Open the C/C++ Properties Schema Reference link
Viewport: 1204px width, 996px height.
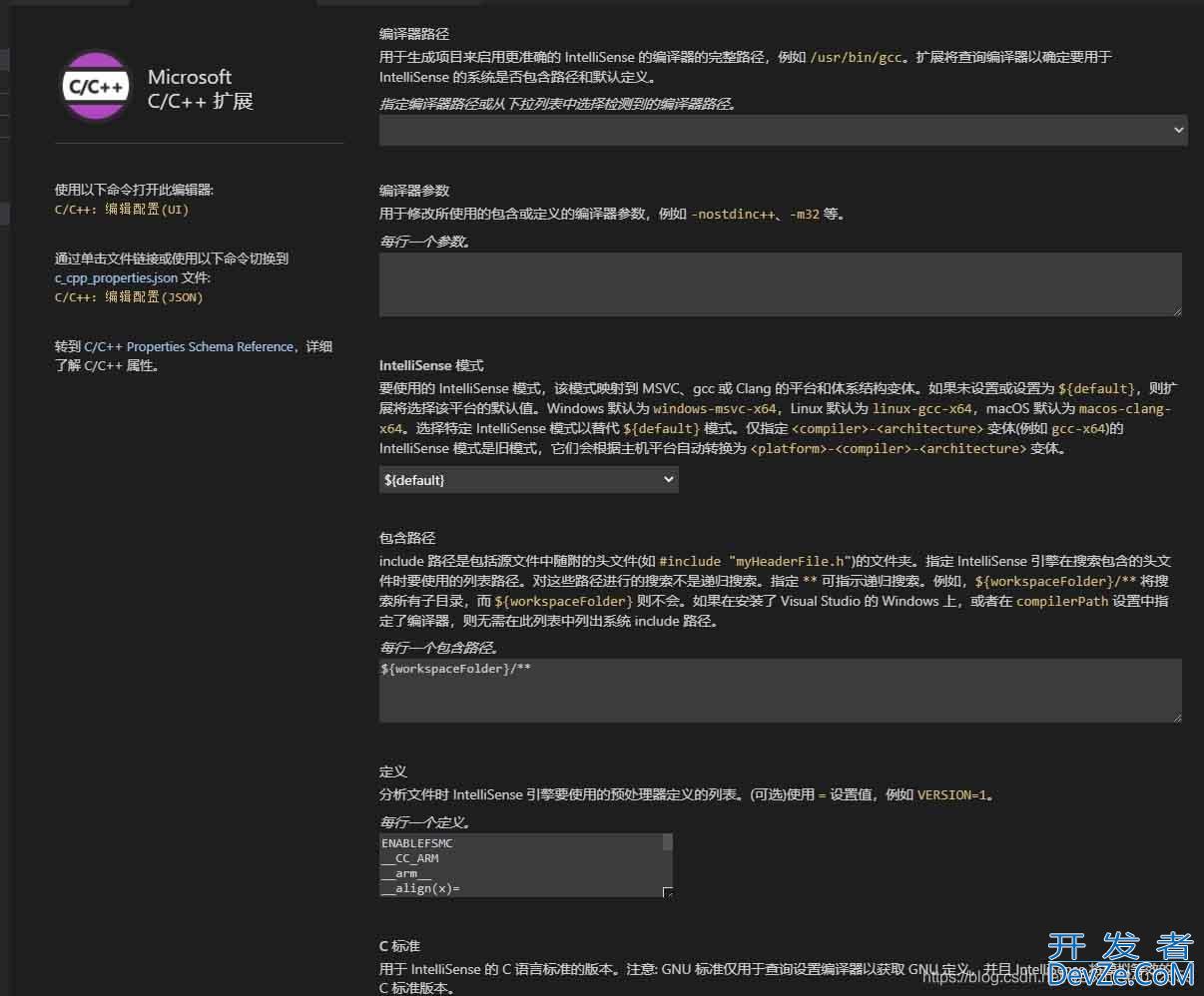(x=189, y=346)
